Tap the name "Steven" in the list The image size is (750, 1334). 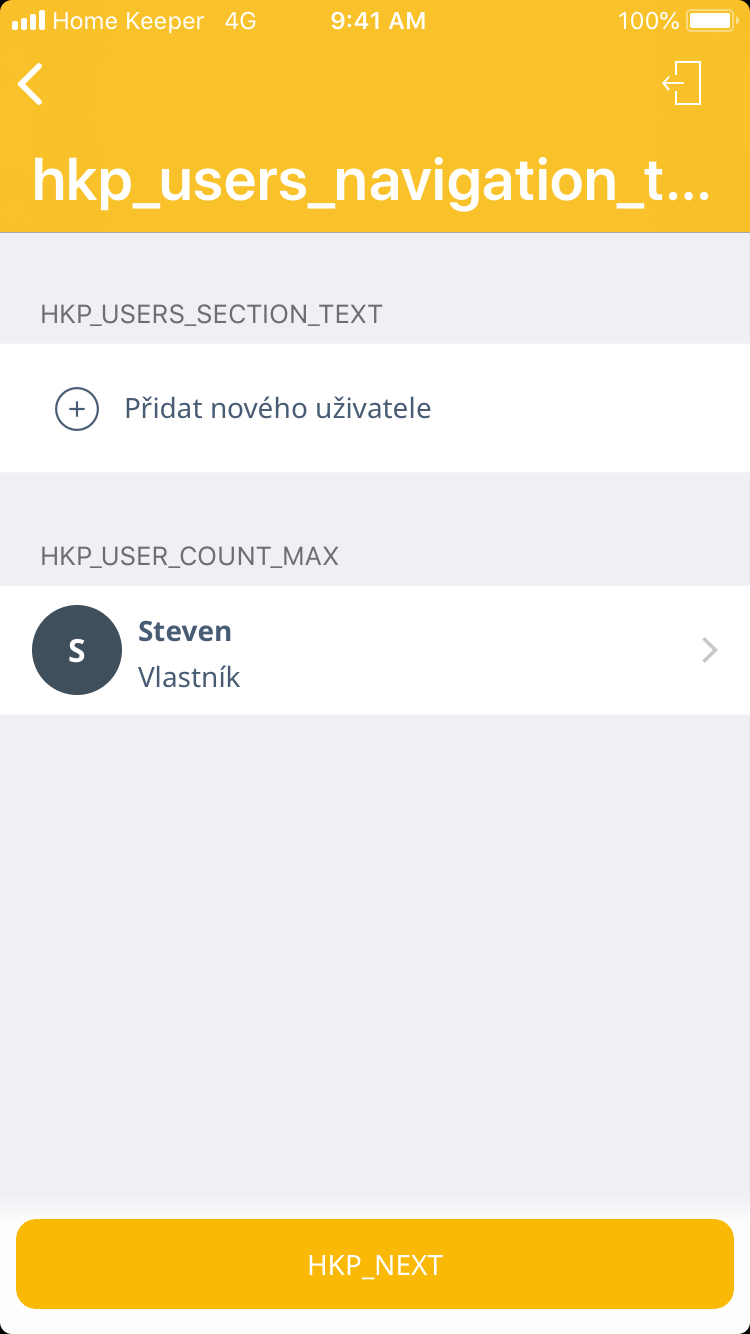[185, 631]
